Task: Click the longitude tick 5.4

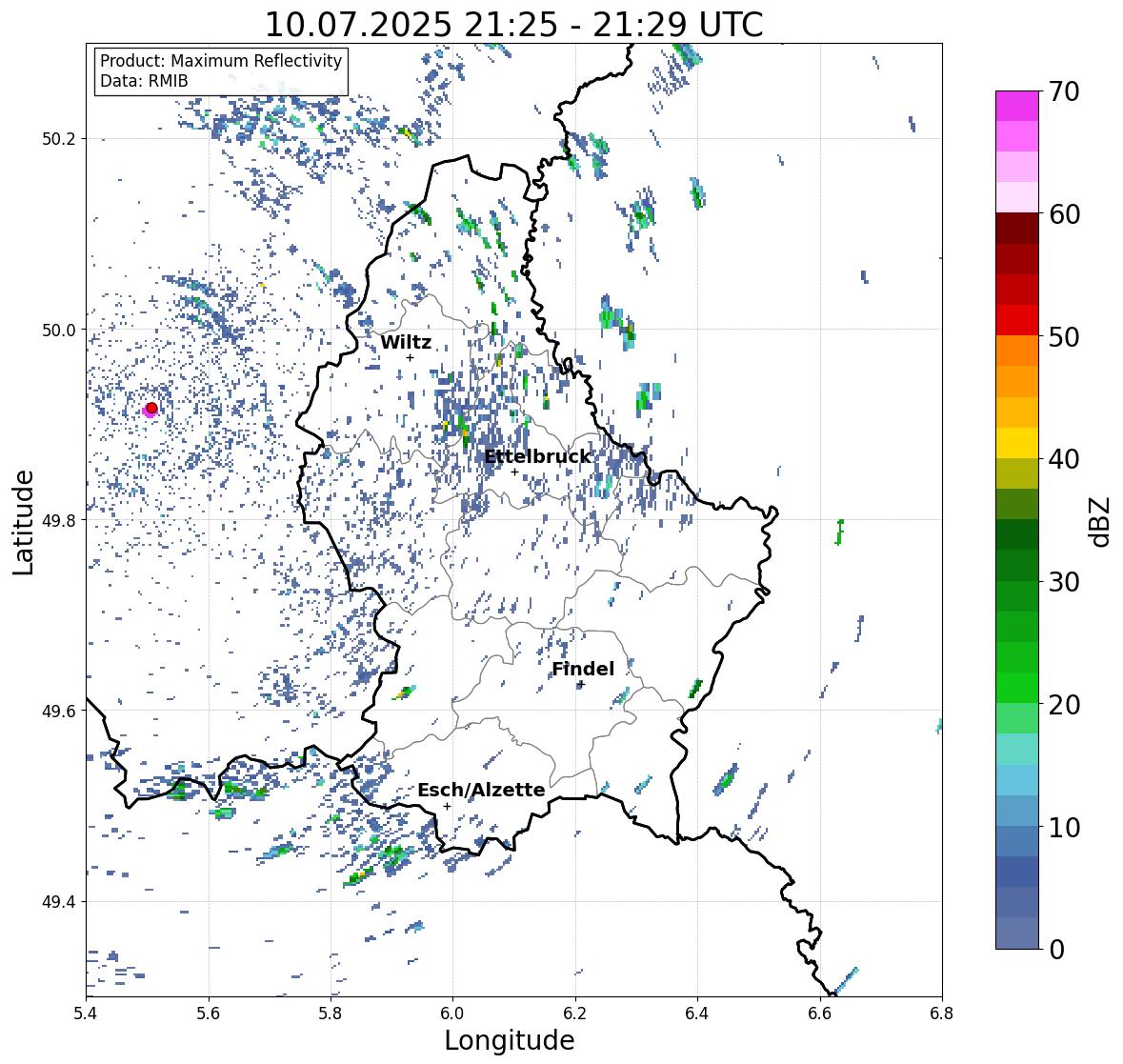Action: tap(86, 1014)
